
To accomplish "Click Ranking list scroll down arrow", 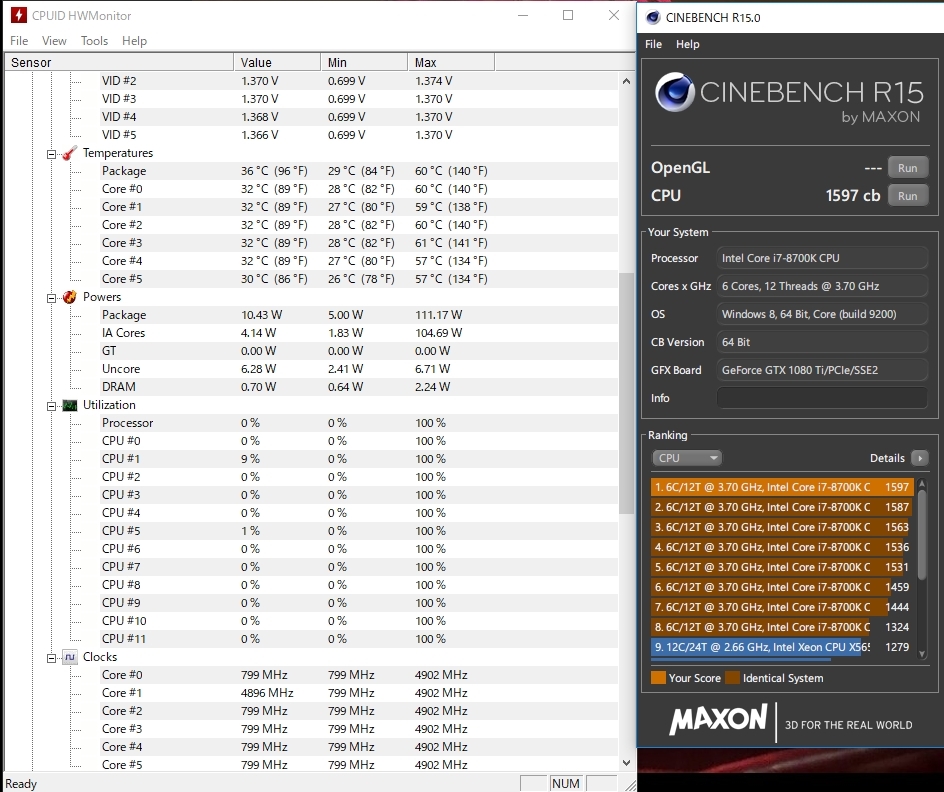I will click(922, 654).
